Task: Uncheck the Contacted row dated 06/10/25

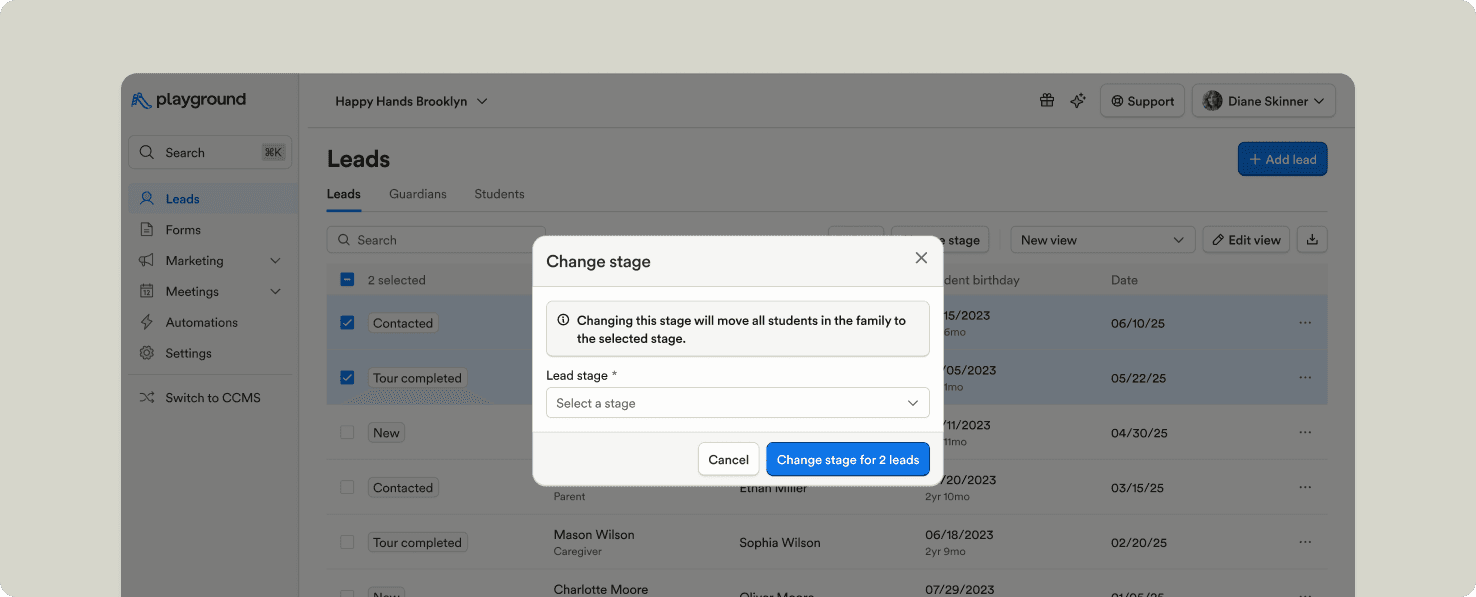Action: [x=347, y=323]
